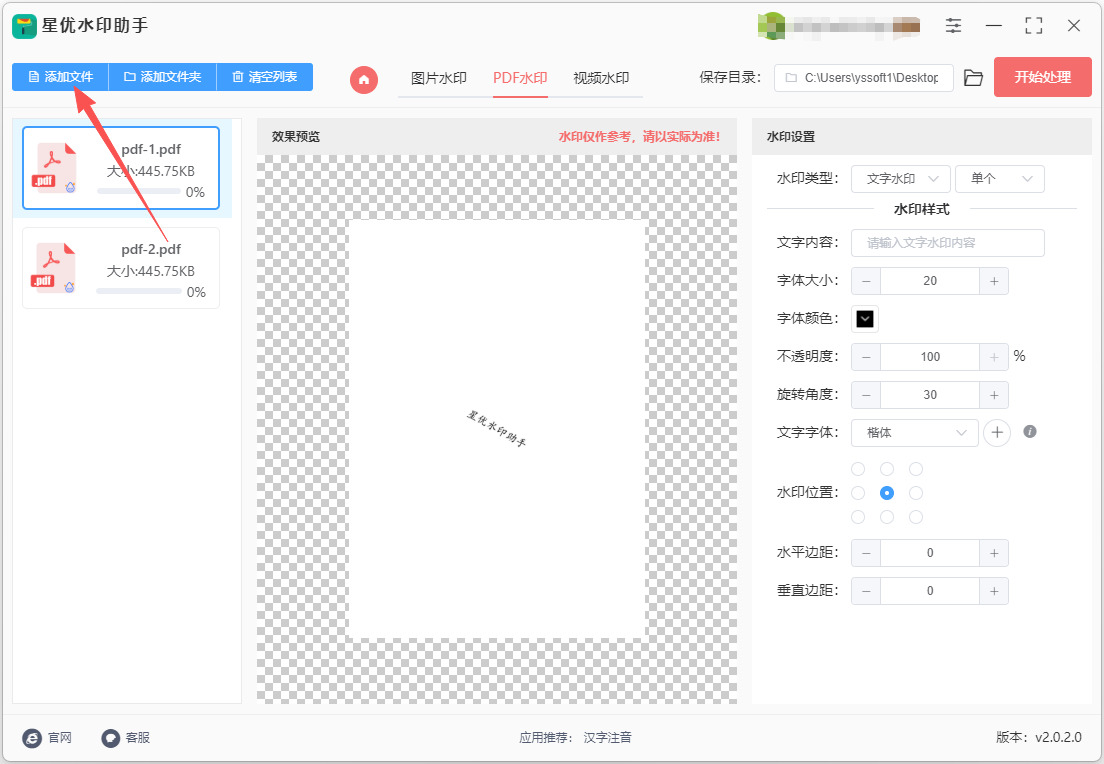Screen dimensions: 1104x764
Task: Open the settings sliders icon in title bar
Action: click(x=953, y=26)
